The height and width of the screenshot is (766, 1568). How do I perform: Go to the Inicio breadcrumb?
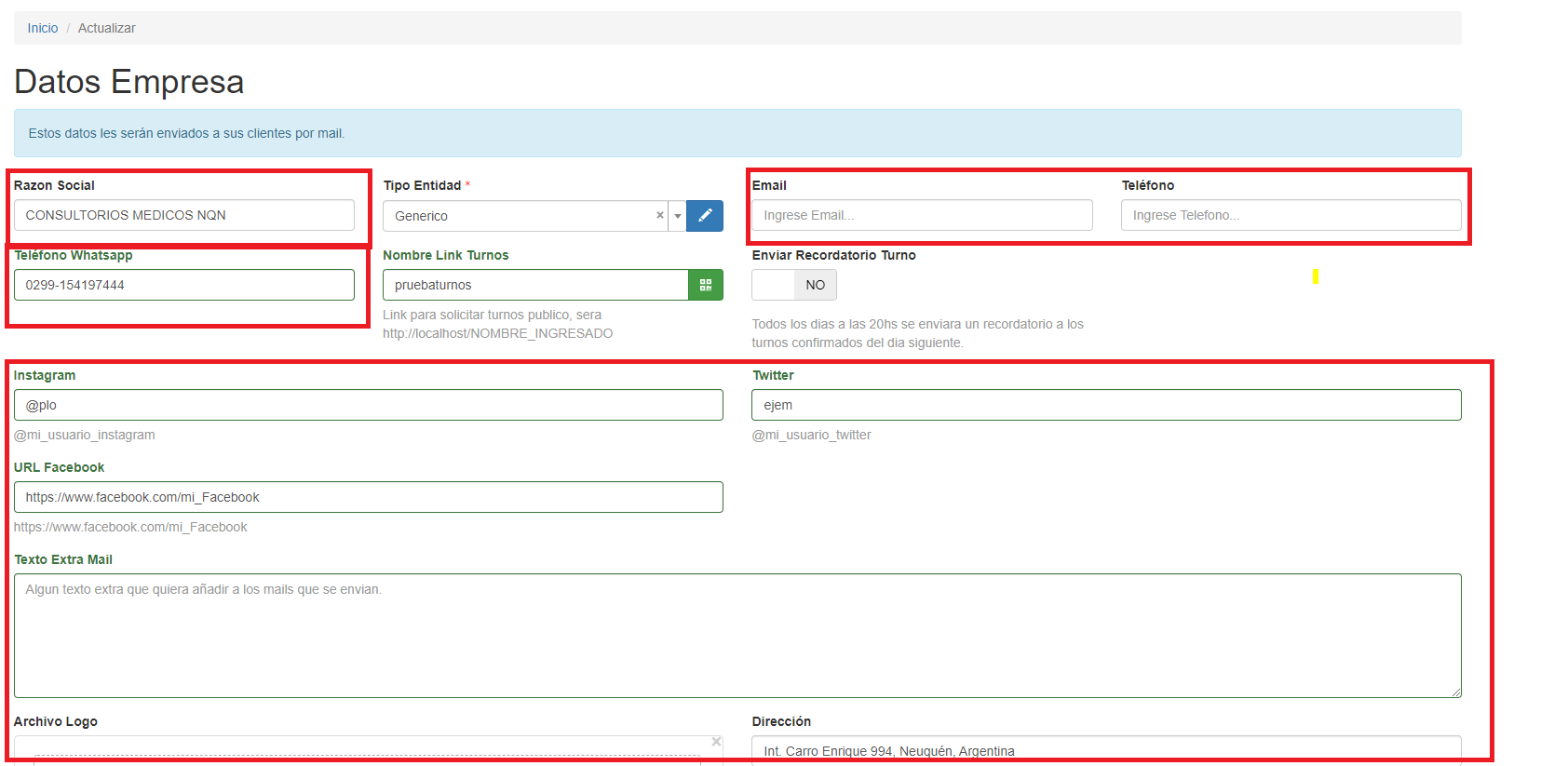point(43,28)
